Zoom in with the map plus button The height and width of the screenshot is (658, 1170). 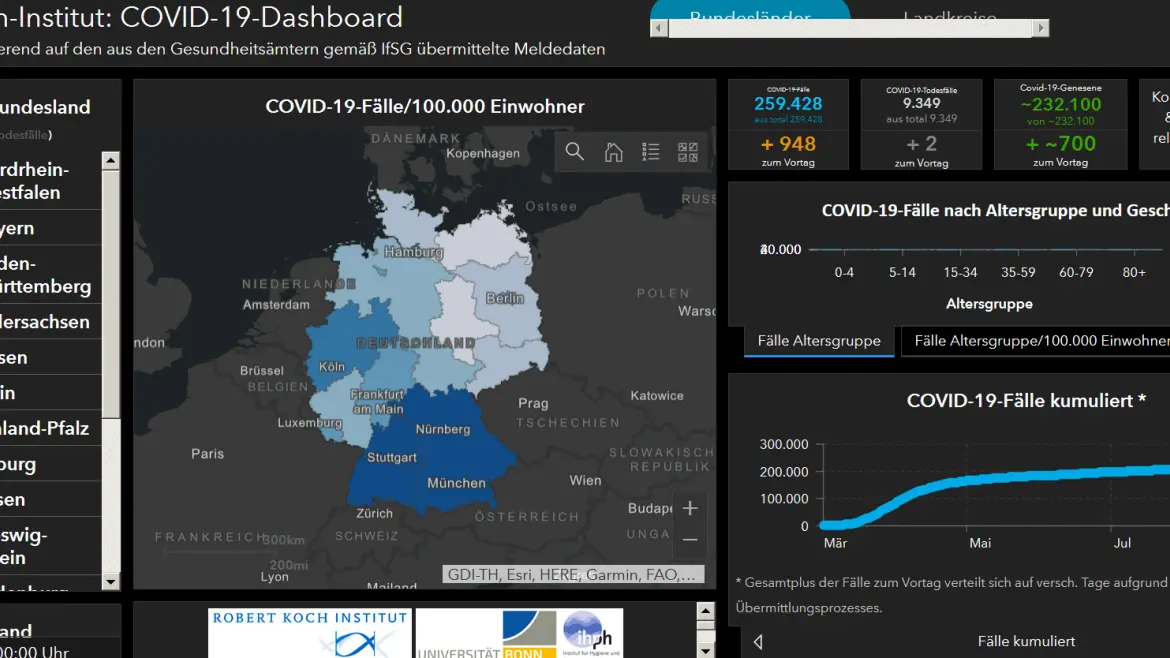coord(690,508)
